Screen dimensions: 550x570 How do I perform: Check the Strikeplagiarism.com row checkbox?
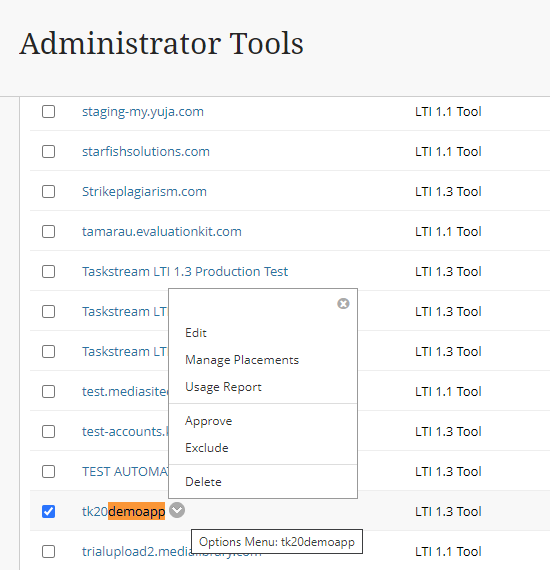coord(48,192)
